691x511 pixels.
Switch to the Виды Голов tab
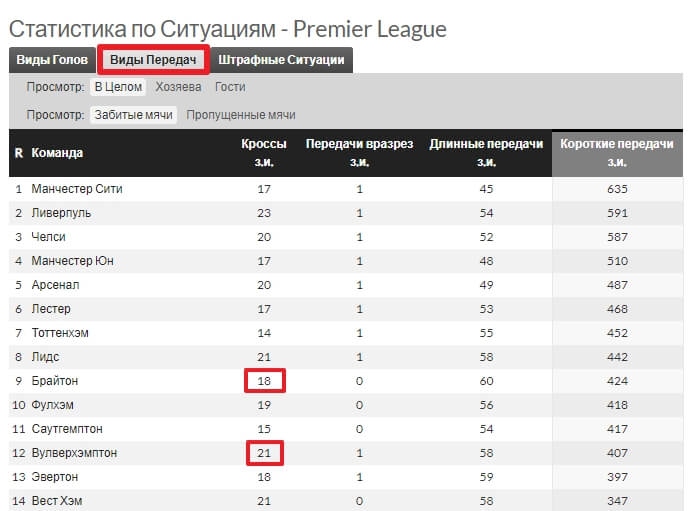click(52, 60)
